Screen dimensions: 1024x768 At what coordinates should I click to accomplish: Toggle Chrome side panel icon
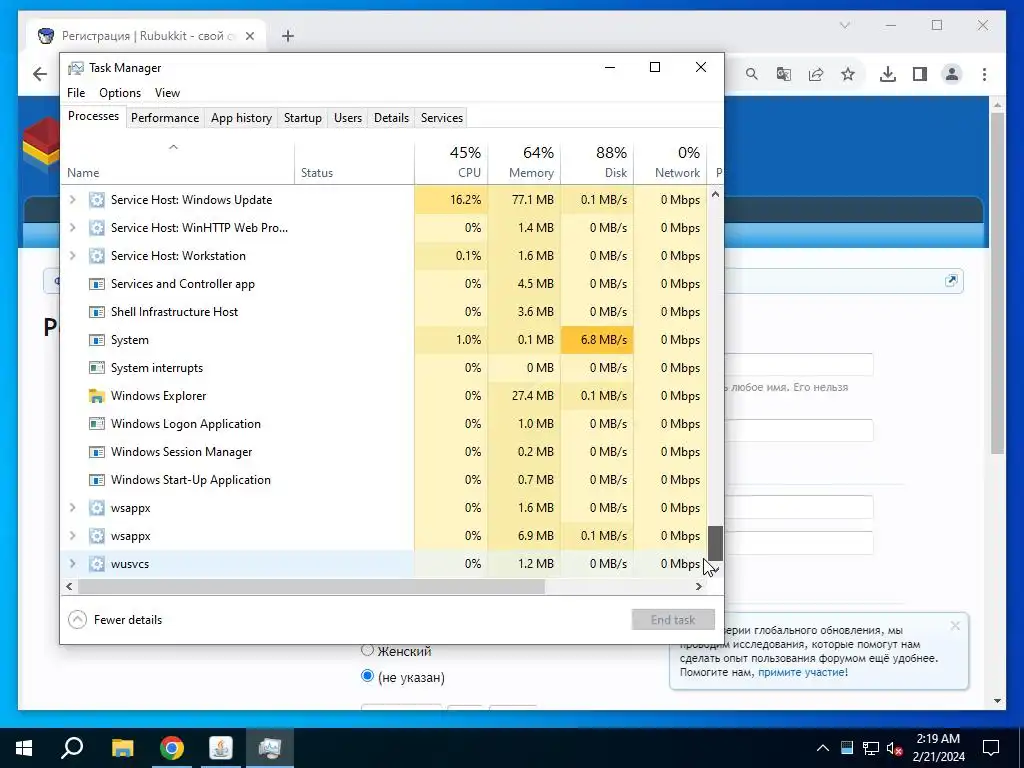tap(920, 74)
